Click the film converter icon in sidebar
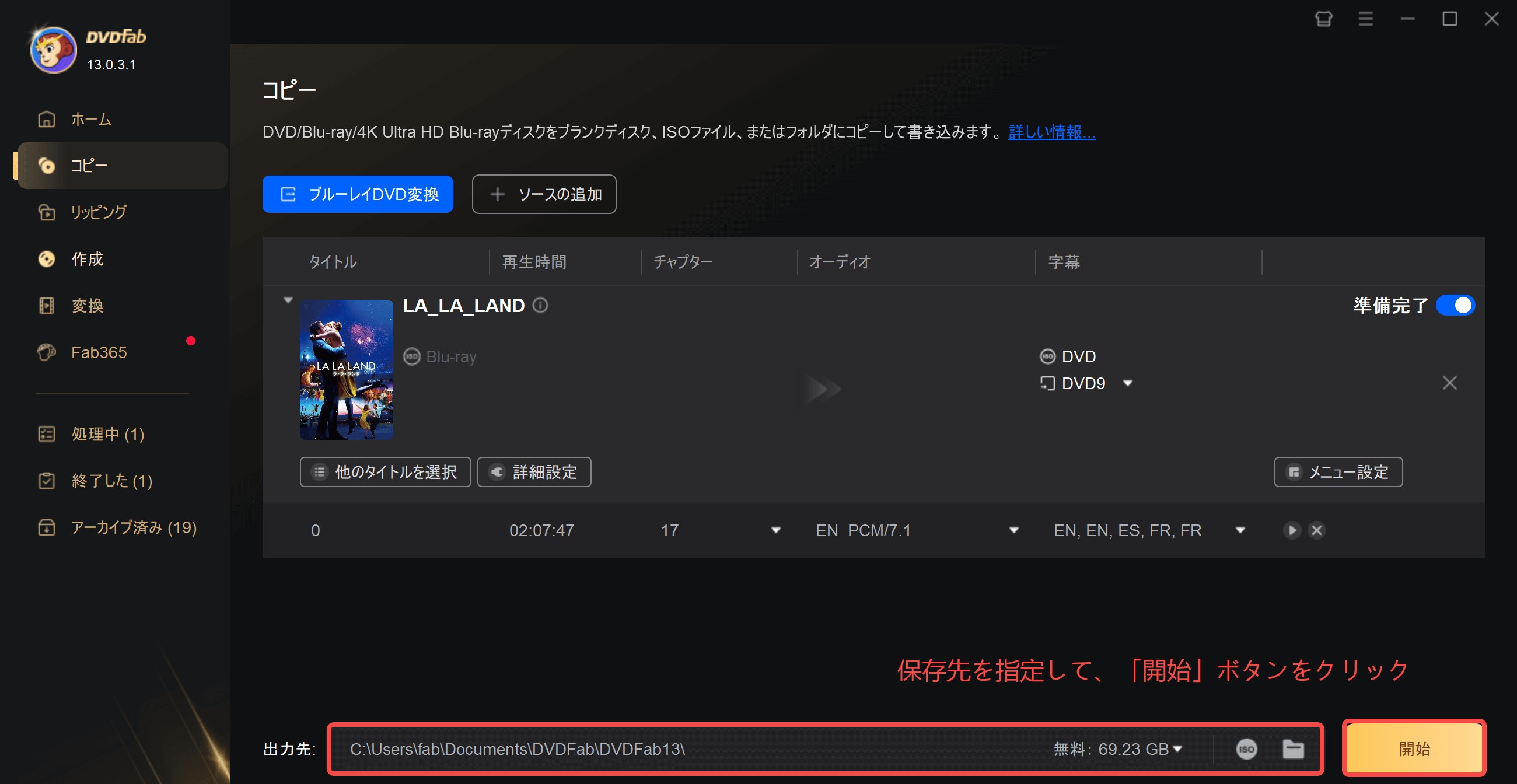Image resolution: width=1517 pixels, height=784 pixels. [47, 306]
